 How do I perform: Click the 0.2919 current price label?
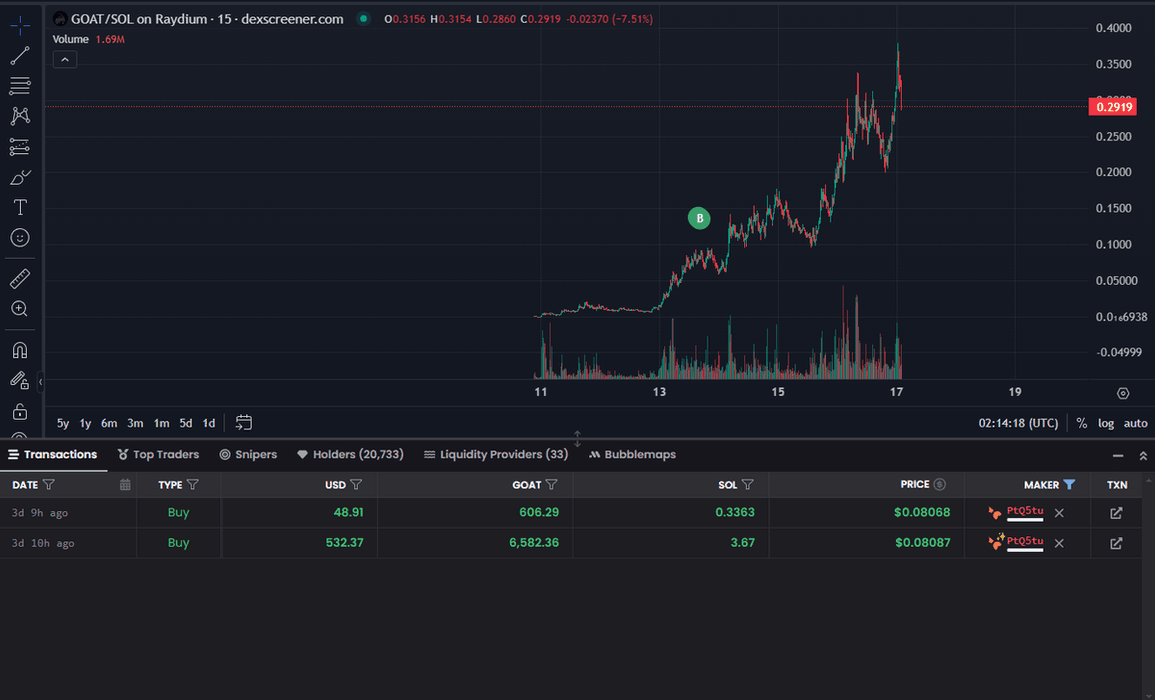(x=1112, y=107)
